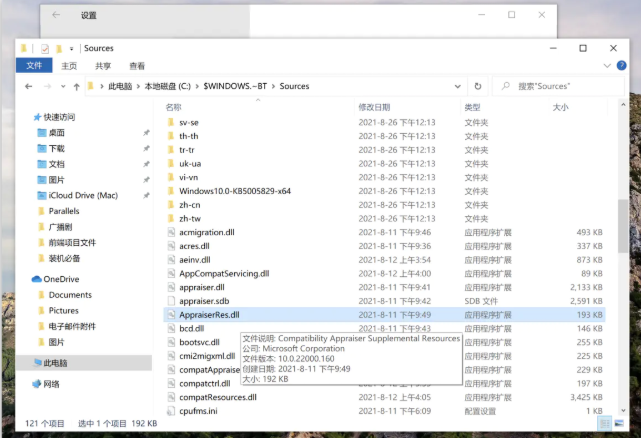Open Explorer help icon
The height and width of the screenshot is (438, 641).
621,65
